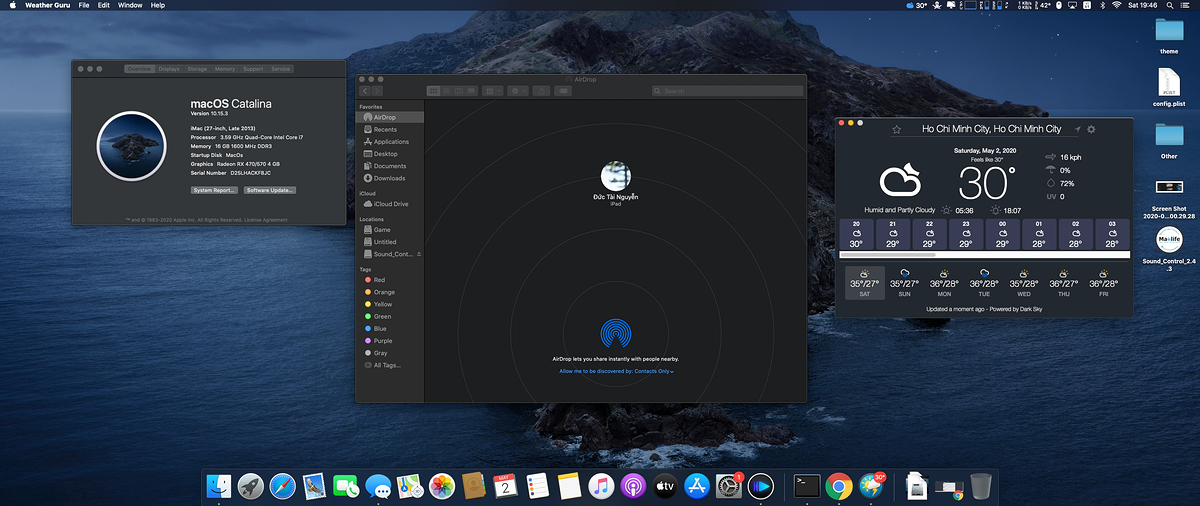1200x506 pixels.
Task: Open Calendar from the Dock
Action: pyautogui.click(x=506, y=486)
